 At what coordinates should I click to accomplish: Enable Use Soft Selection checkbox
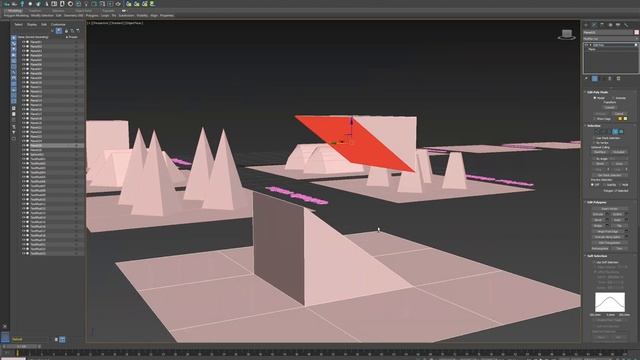click(x=594, y=262)
